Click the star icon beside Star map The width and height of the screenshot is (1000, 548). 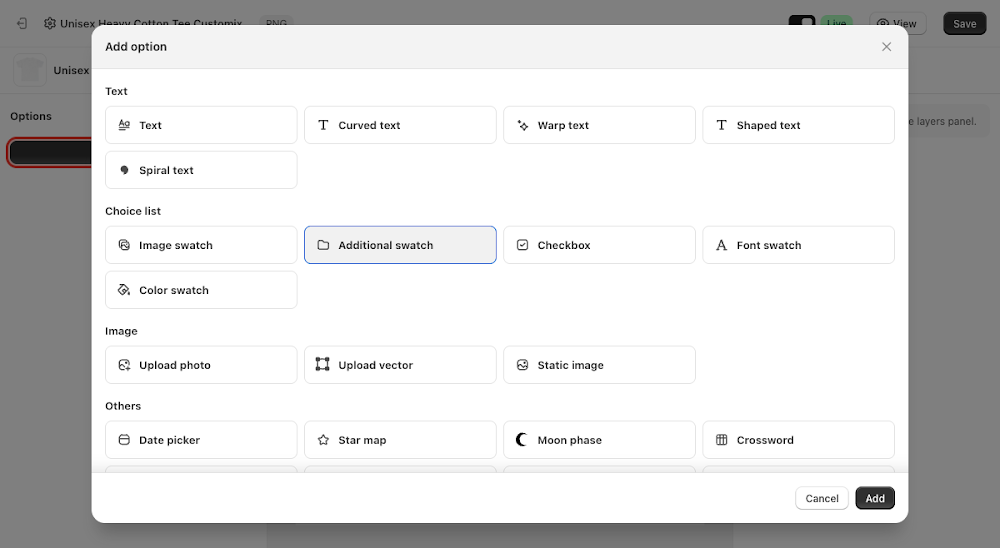tap(323, 440)
